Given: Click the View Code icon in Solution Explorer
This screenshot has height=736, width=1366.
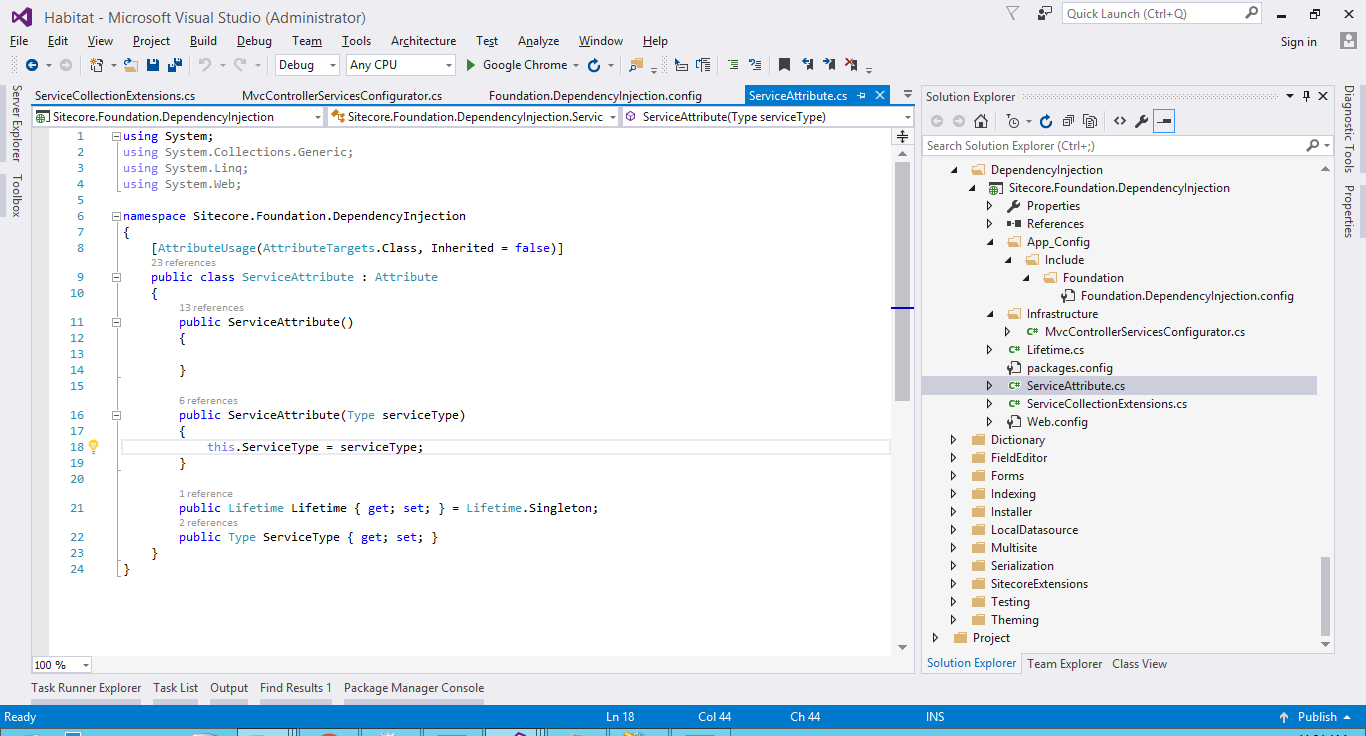Looking at the screenshot, I should coord(1119,121).
